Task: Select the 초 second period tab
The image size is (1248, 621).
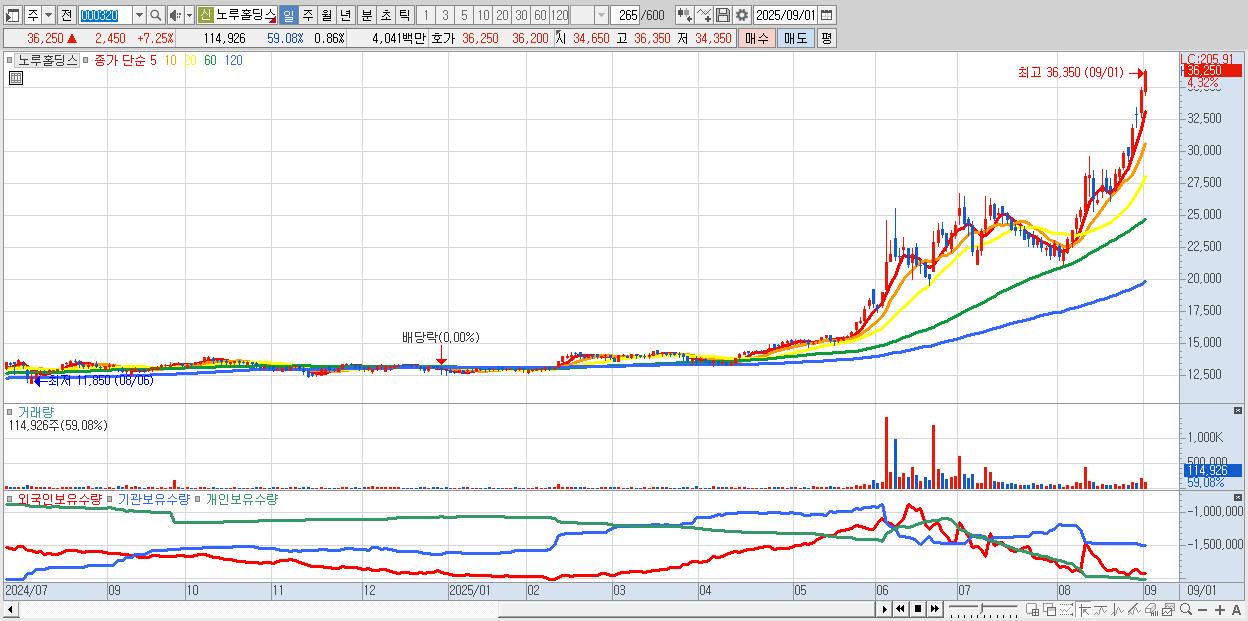Action: click(385, 15)
